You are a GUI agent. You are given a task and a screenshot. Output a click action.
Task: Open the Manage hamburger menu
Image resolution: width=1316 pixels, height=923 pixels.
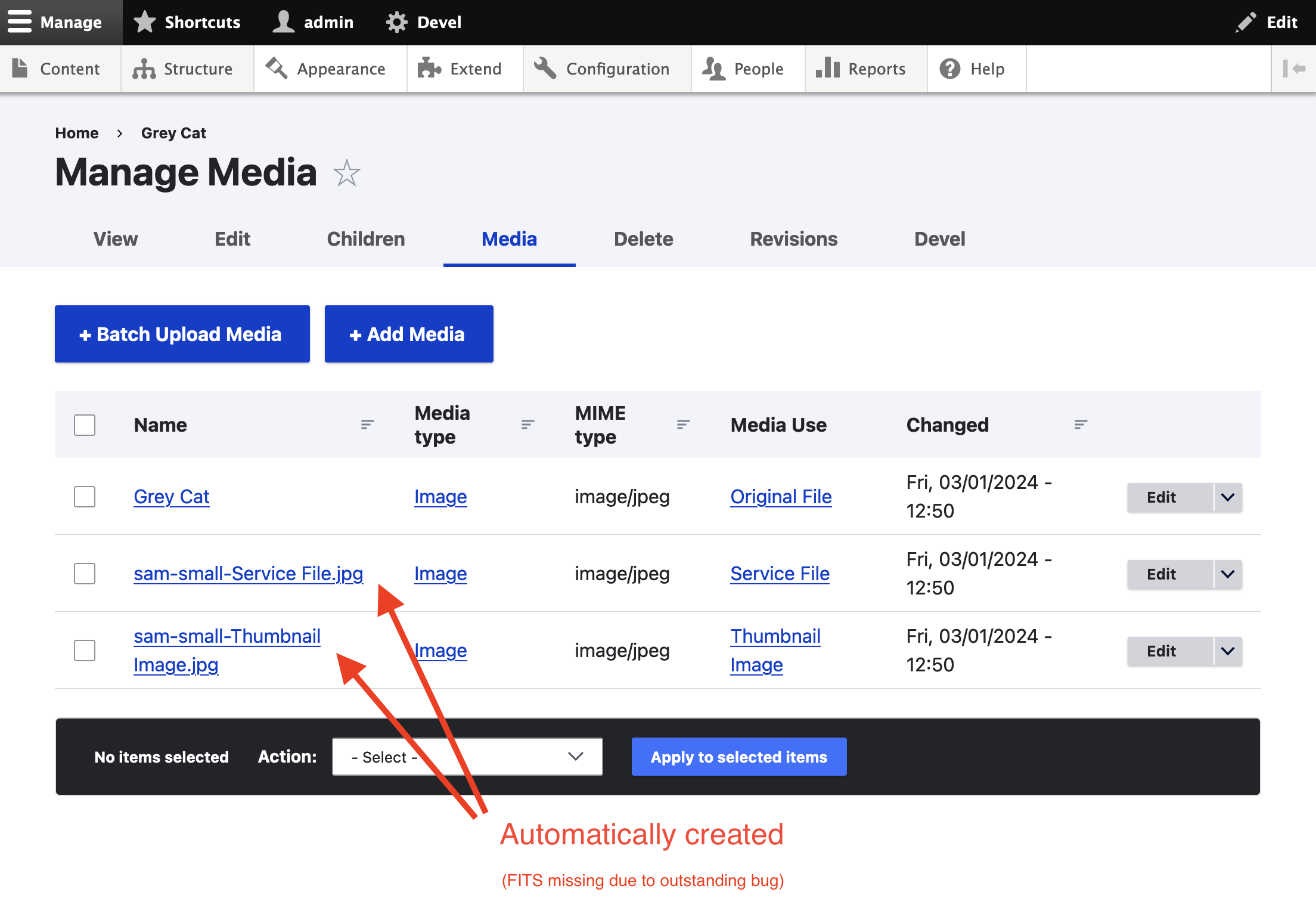click(x=20, y=21)
